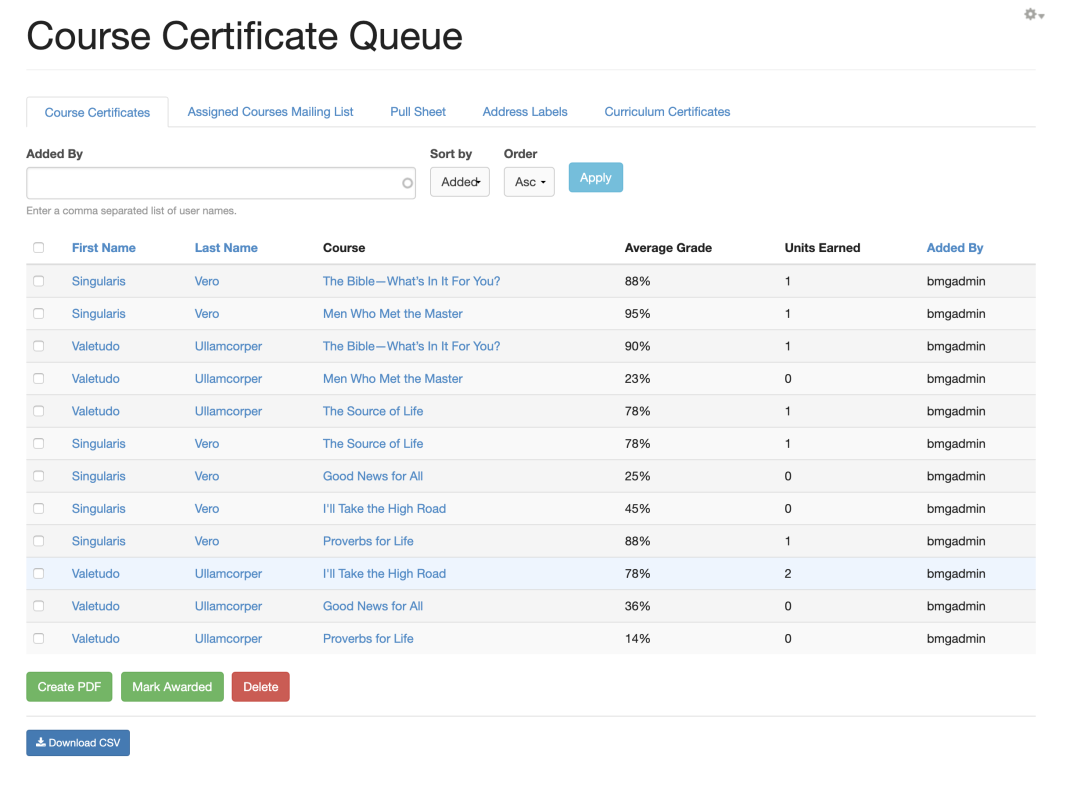The height and width of the screenshot is (800, 1070).
Task: Click the Download CSV button
Action: click(78, 743)
